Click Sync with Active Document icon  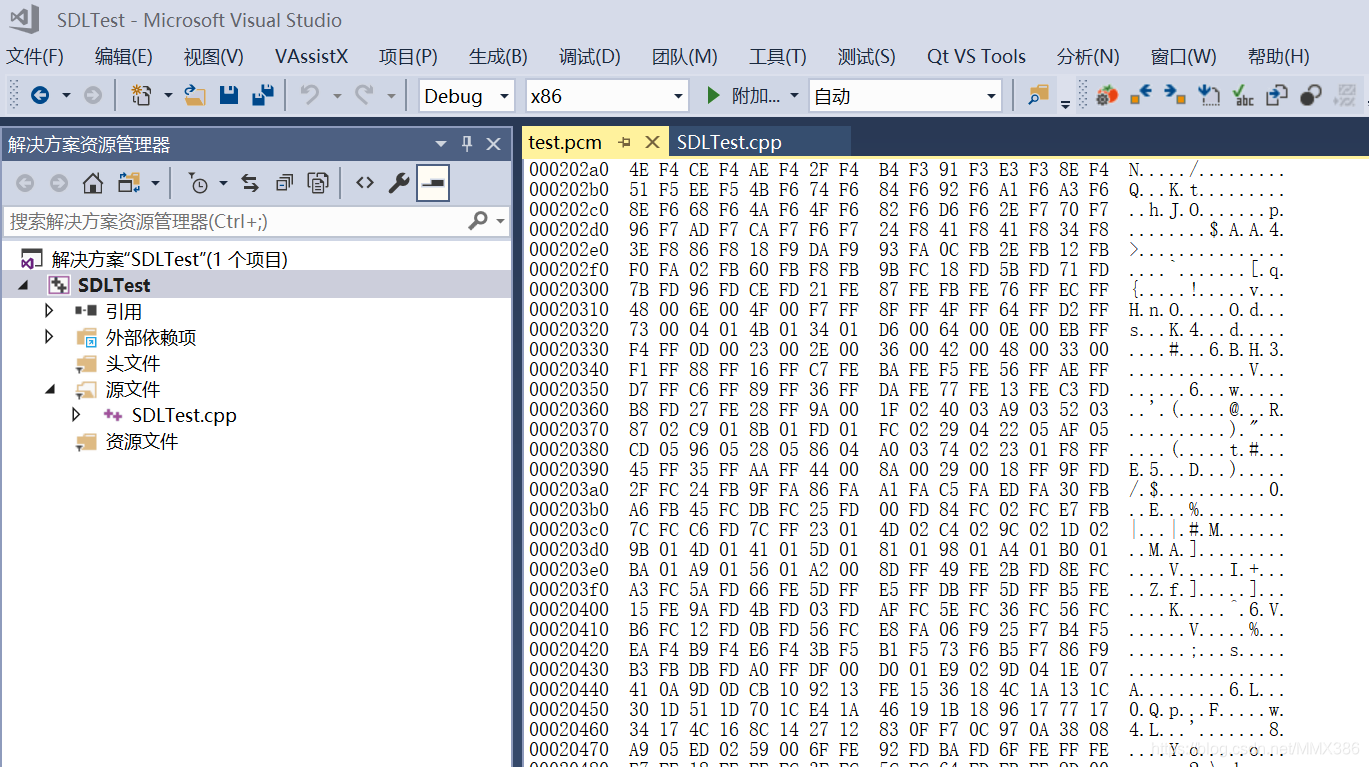[250, 183]
